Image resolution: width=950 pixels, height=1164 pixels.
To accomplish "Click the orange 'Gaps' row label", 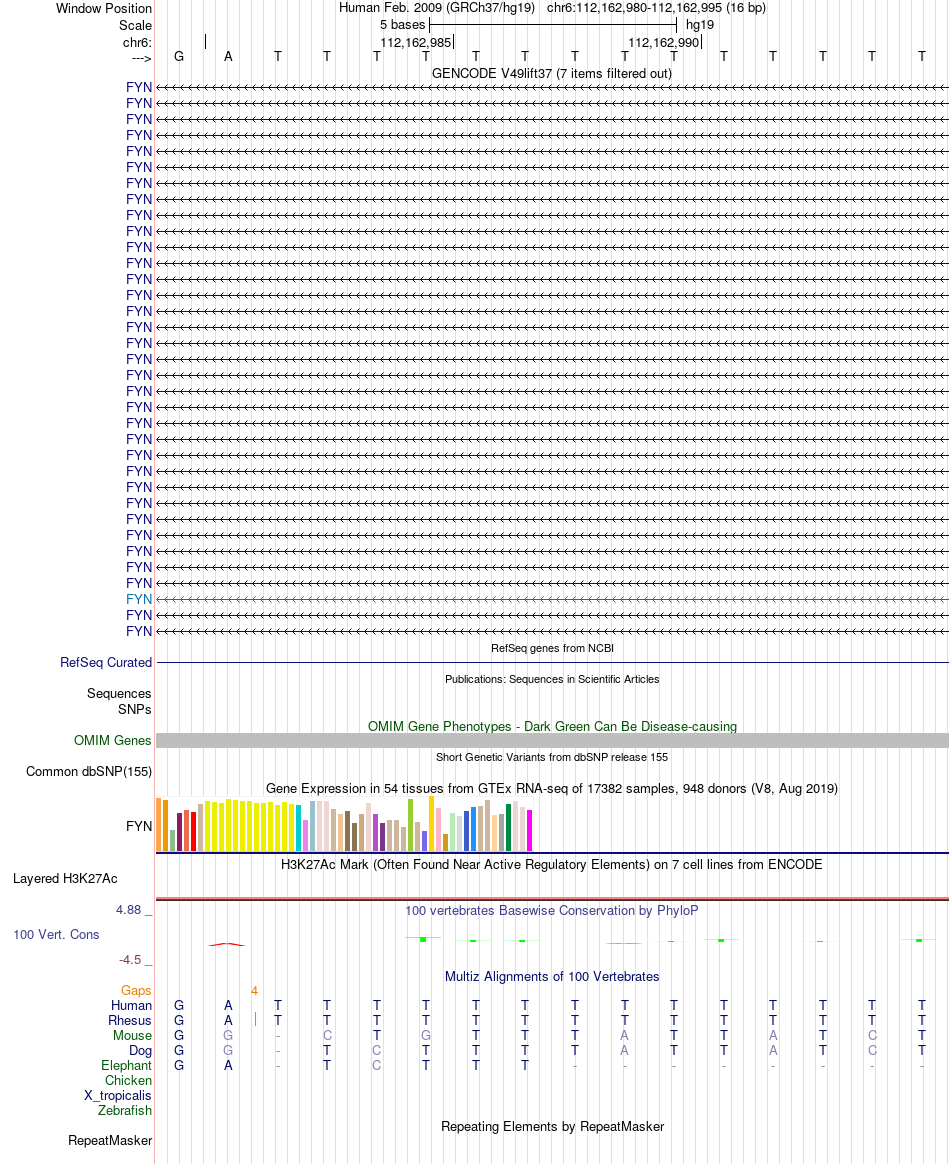I will click(136, 990).
